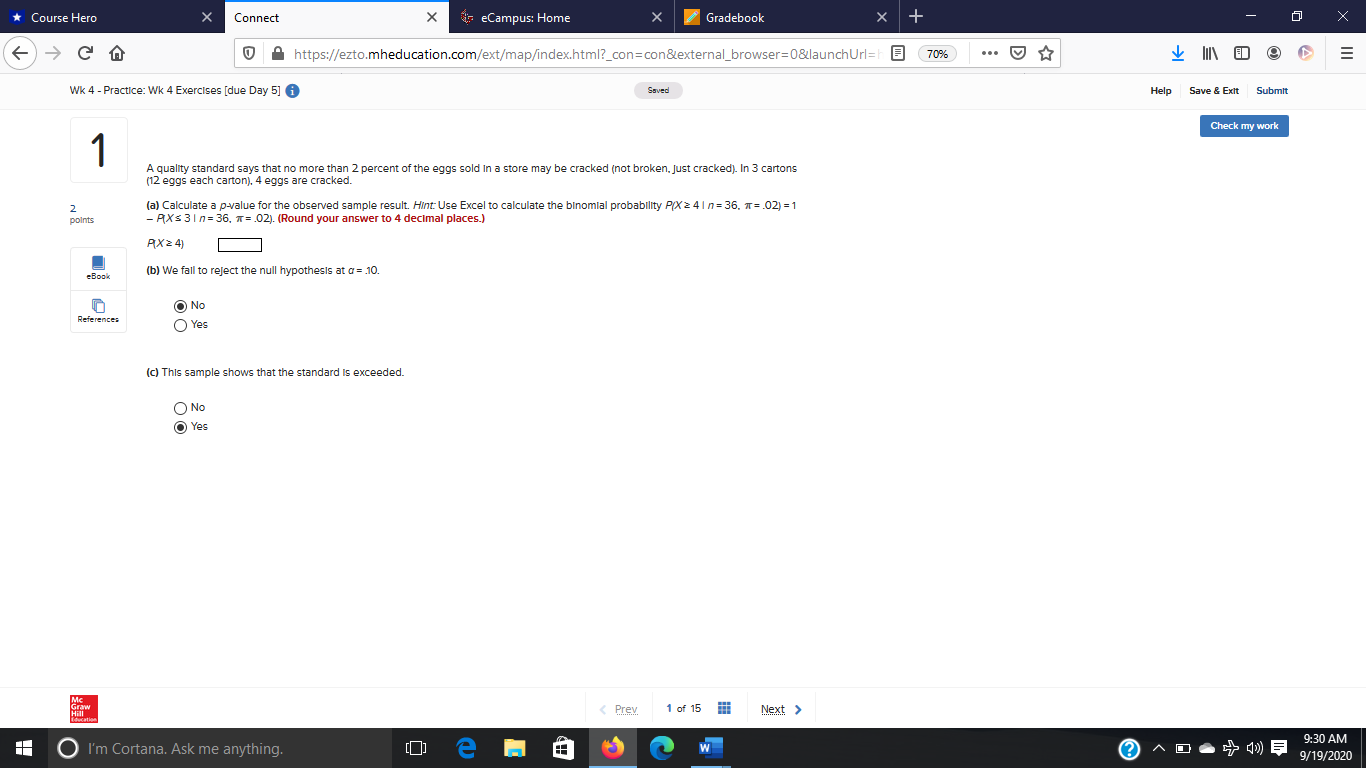This screenshot has height=768, width=1366.
Task: Click the Check my work button
Action: click(1243, 125)
